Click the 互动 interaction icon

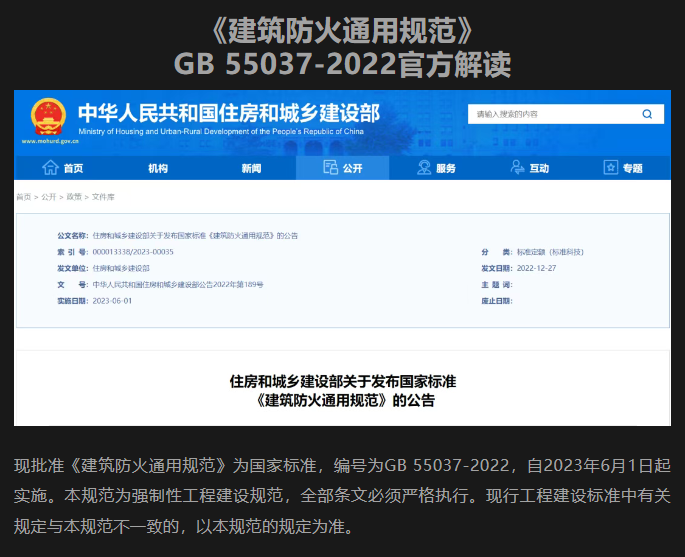pyautogui.click(x=517, y=167)
